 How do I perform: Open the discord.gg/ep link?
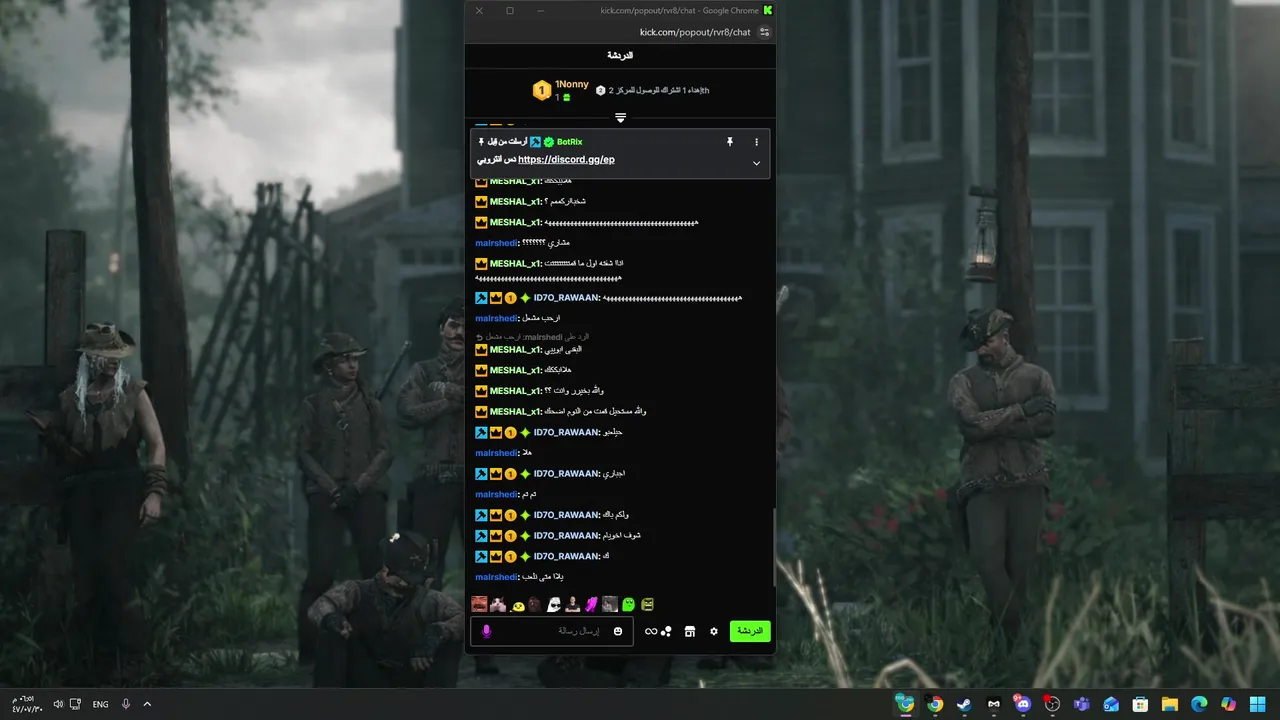click(x=566, y=159)
